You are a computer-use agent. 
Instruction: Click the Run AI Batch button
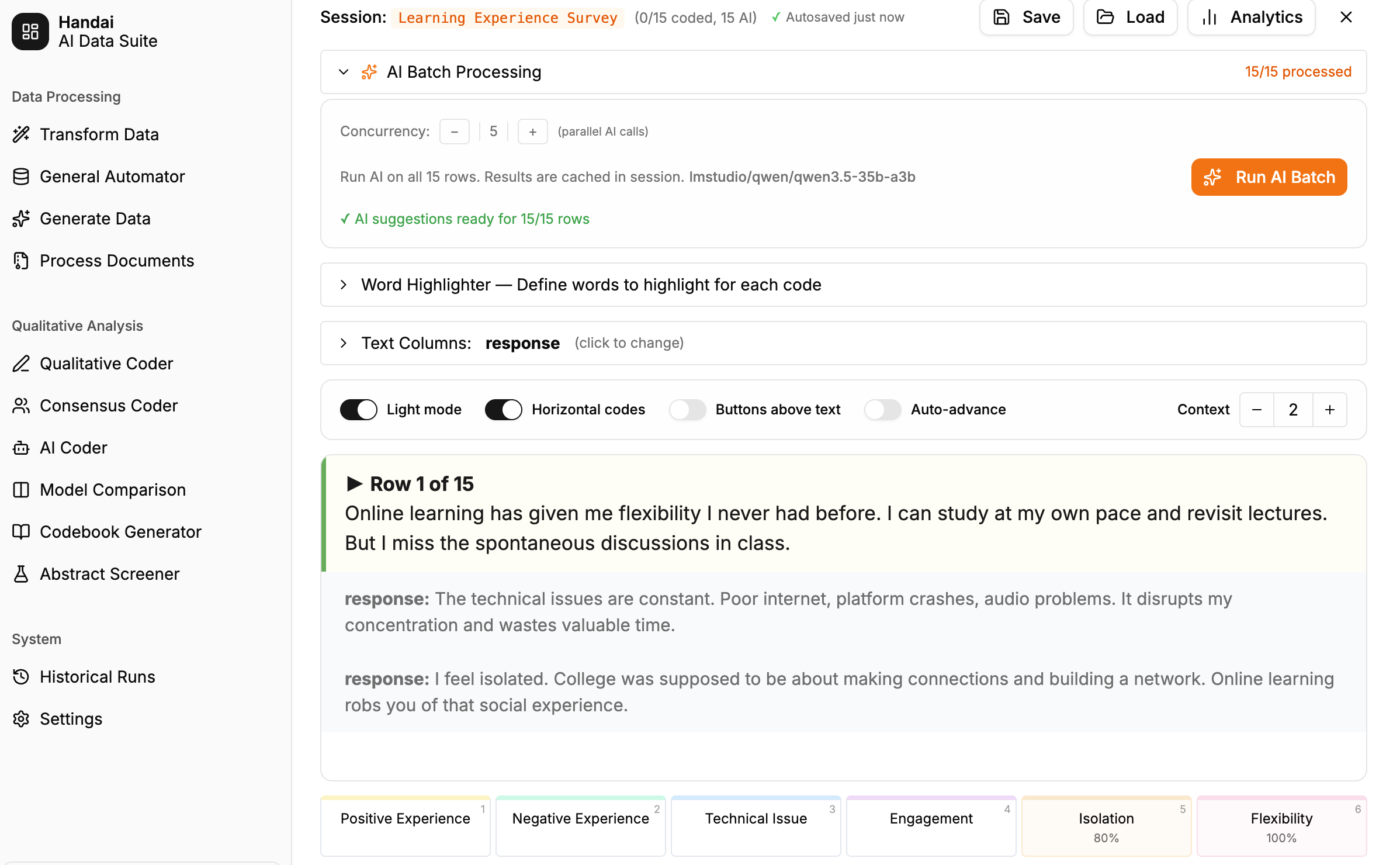[x=1268, y=177]
